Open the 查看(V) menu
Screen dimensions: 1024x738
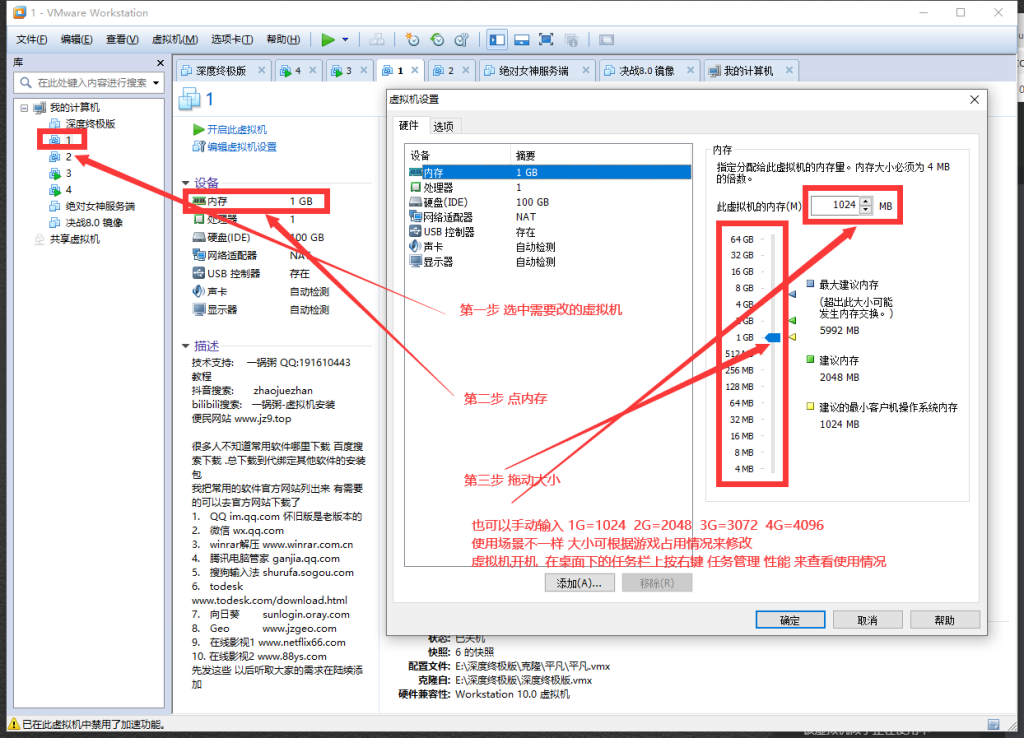click(x=122, y=39)
